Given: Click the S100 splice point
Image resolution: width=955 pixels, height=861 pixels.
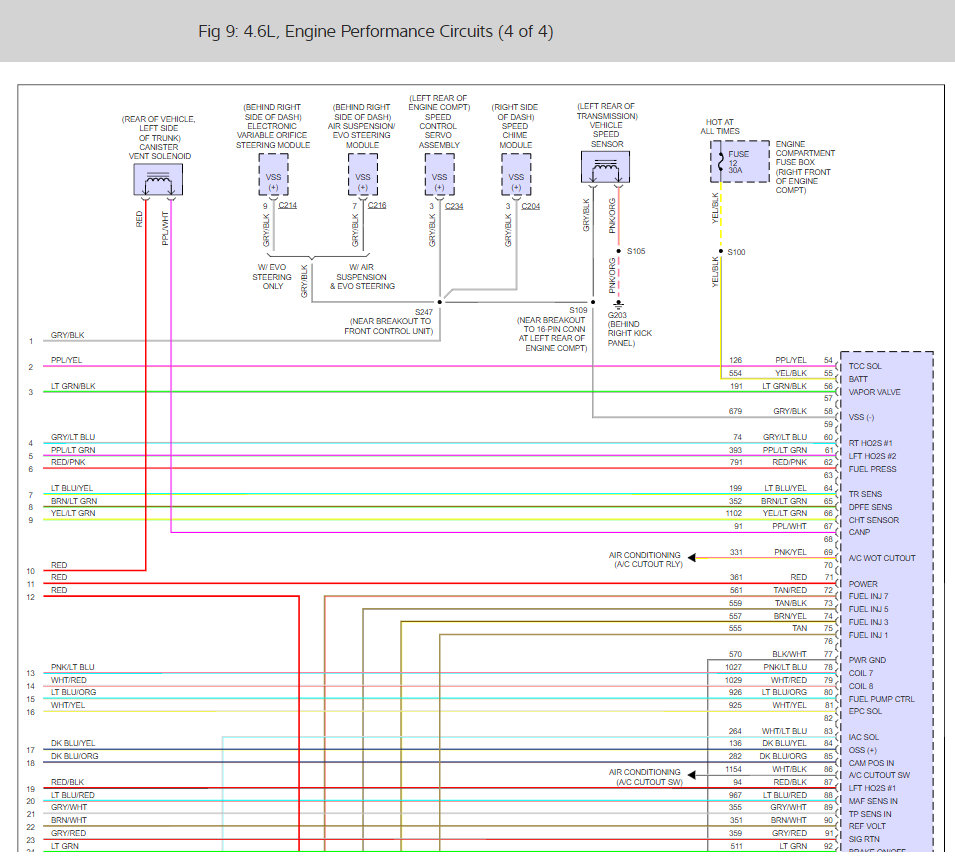Looking at the screenshot, I should click(721, 251).
